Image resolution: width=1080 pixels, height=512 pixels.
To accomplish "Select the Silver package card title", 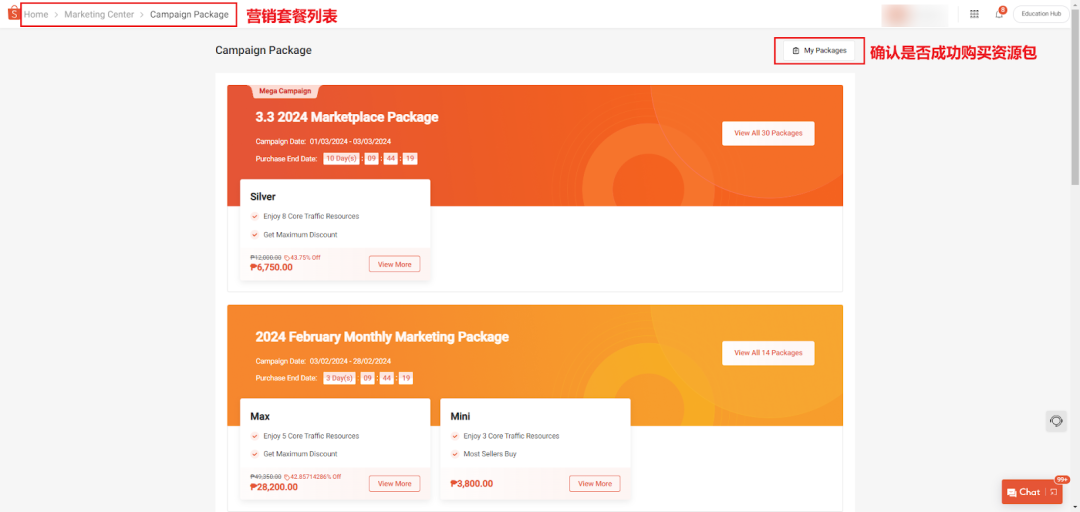I will click(x=263, y=197).
